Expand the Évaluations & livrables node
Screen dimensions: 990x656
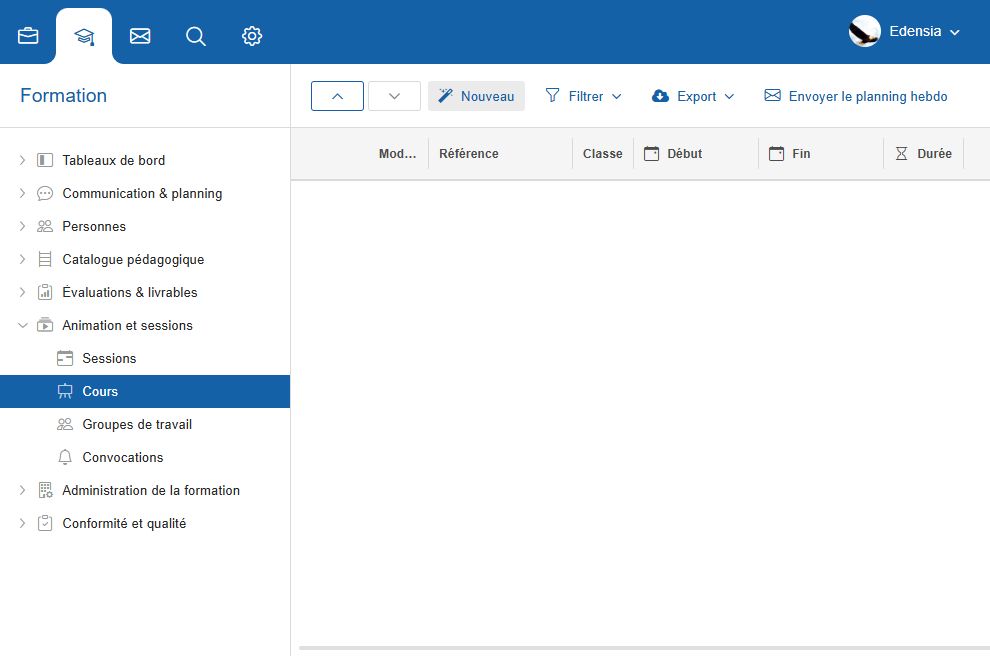click(x=22, y=292)
